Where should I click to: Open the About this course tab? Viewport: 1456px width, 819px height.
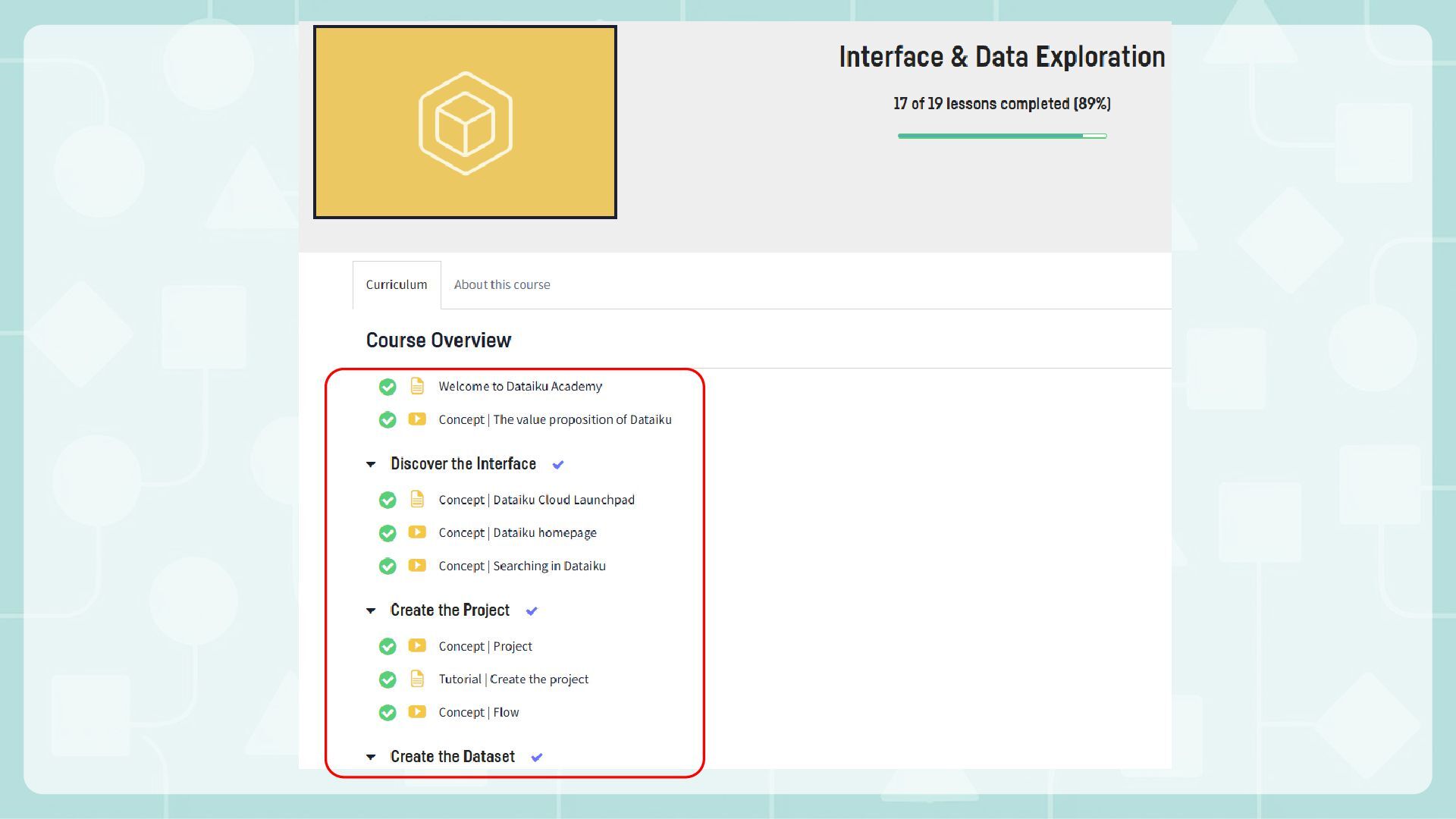pyautogui.click(x=502, y=284)
